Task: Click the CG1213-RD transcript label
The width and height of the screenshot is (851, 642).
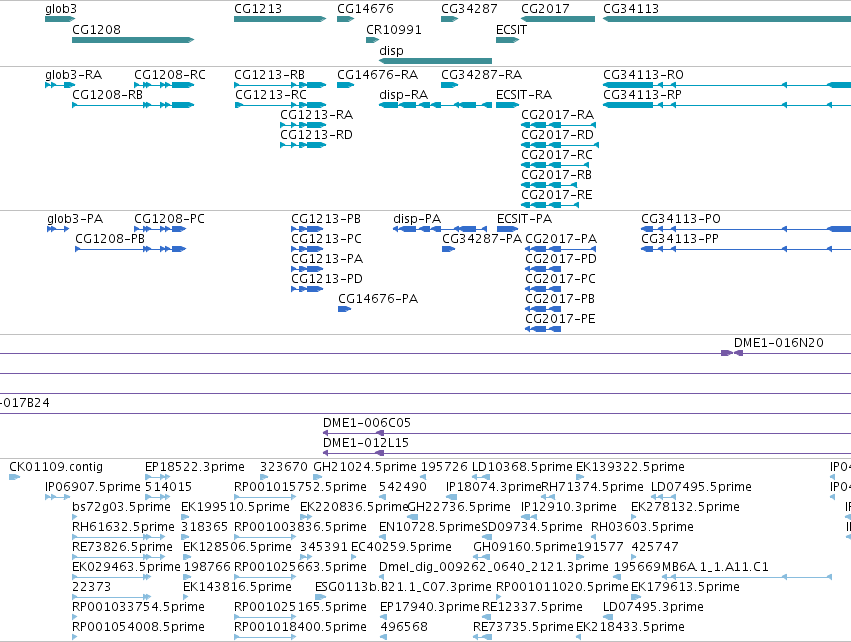Action: (x=316, y=134)
